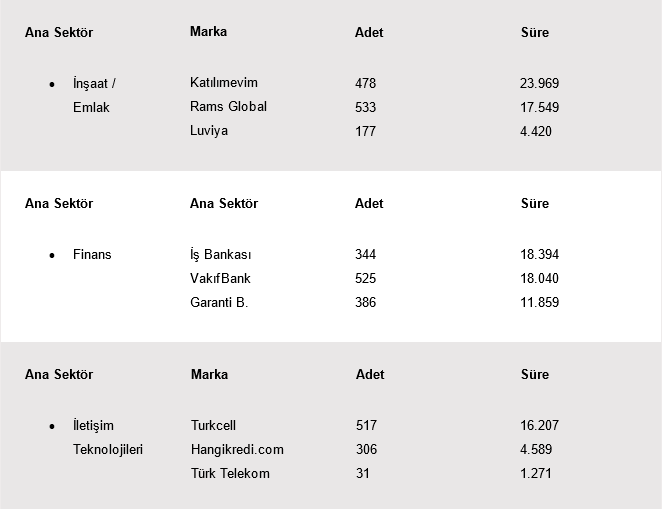Select the Turkcell brand cell

[213, 426]
